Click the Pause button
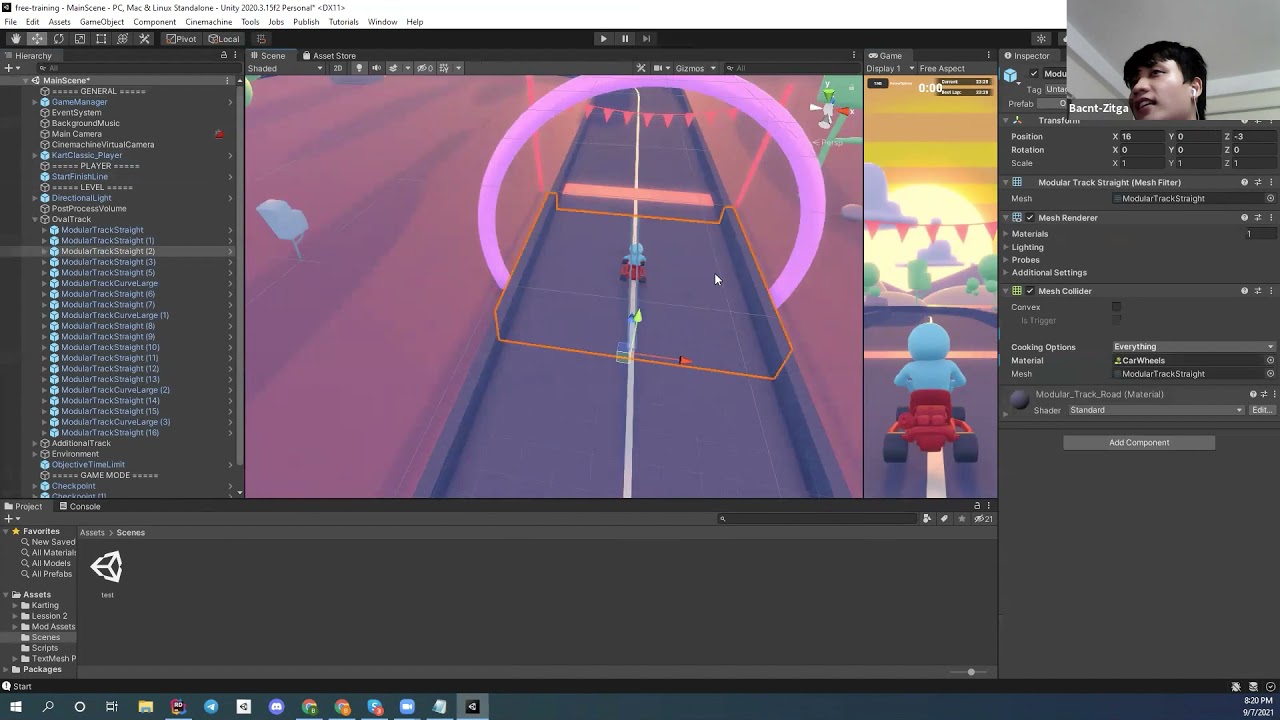Image resolution: width=1280 pixels, height=720 pixels. [625, 39]
